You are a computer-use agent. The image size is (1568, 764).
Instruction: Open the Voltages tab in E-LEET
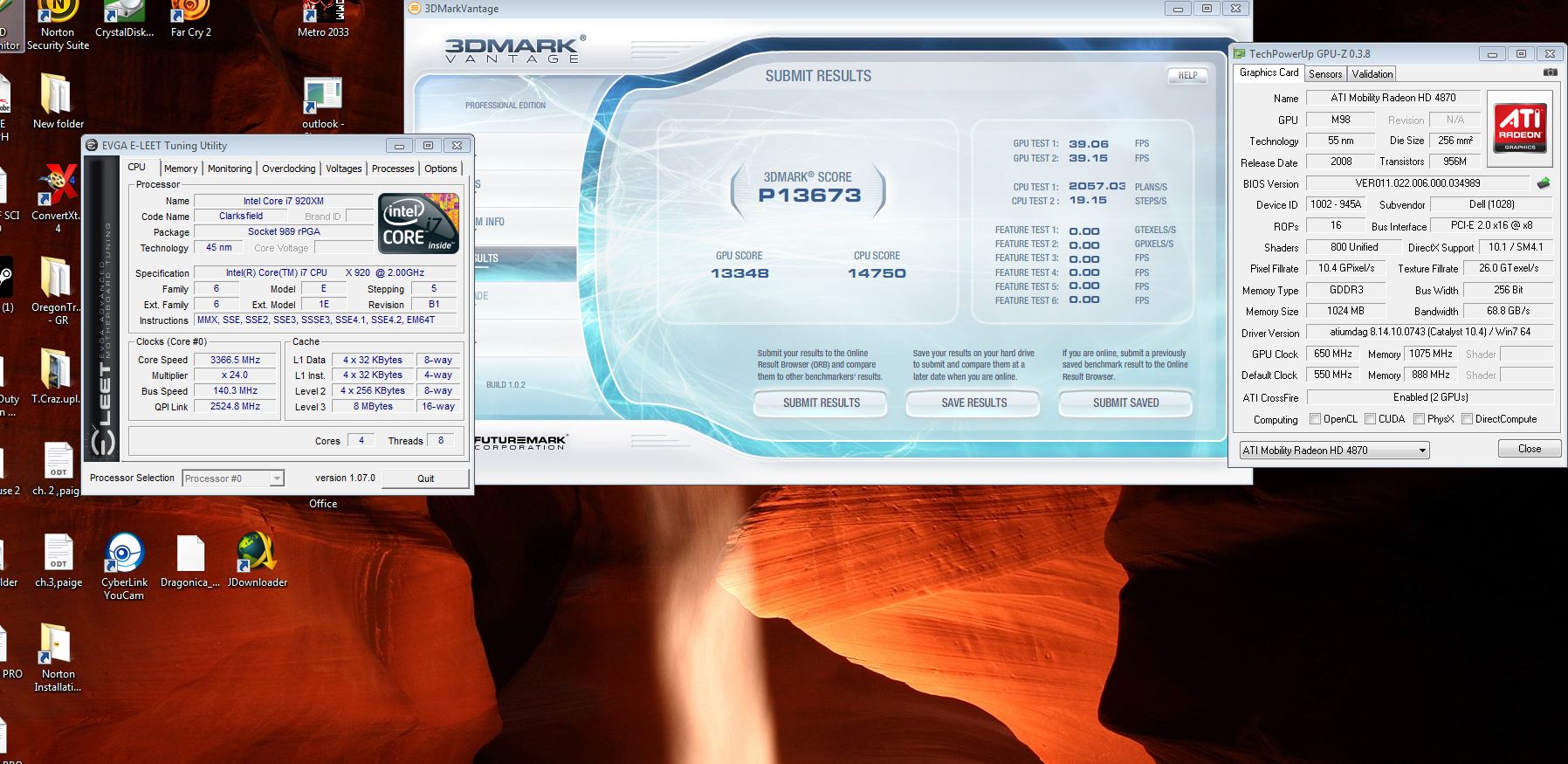pyautogui.click(x=344, y=169)
